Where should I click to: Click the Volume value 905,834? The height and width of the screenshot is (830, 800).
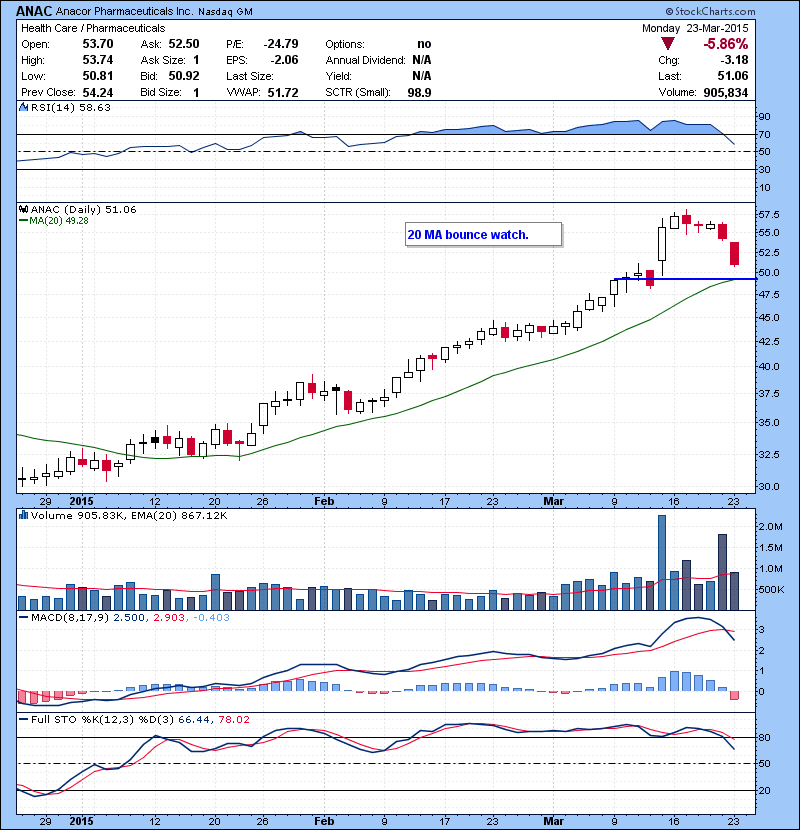[725, 92]
